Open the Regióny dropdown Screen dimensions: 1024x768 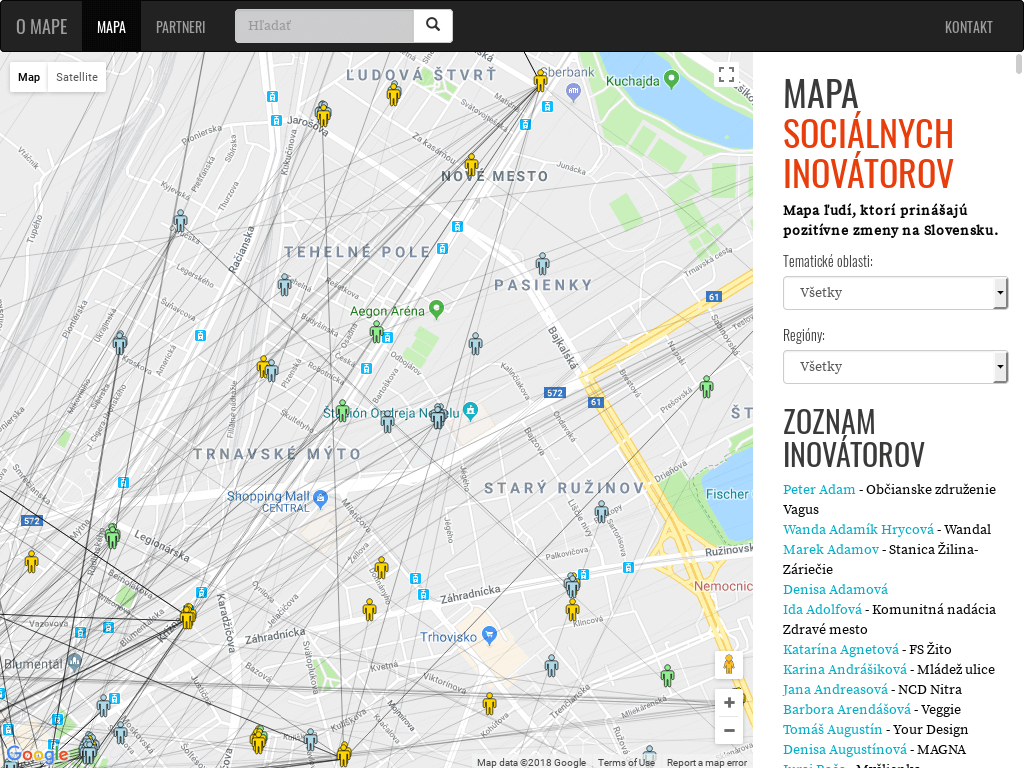click(x=895, y=366)
